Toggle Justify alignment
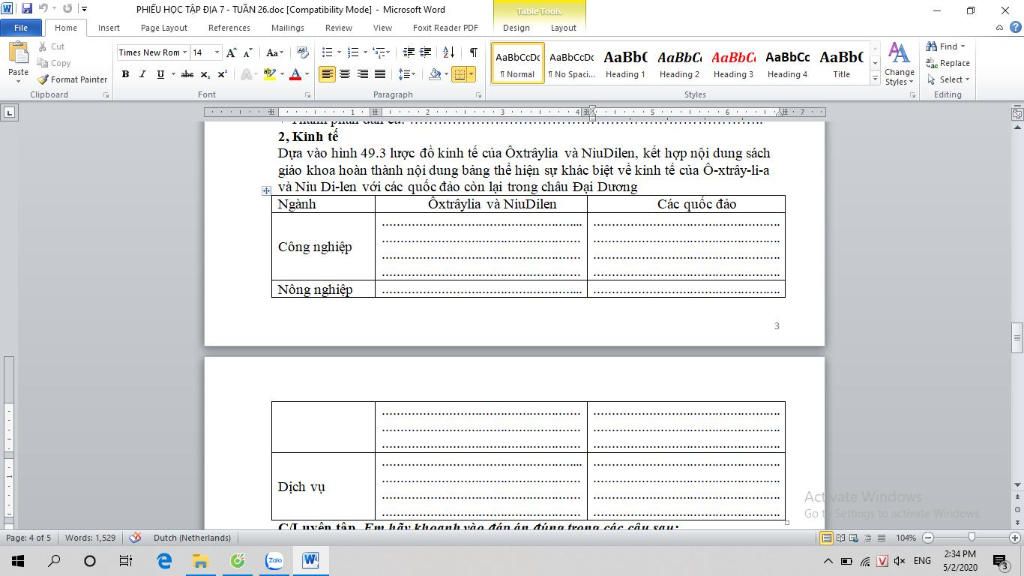Viewport: 1024px width, 576px height. click(380, 74)
